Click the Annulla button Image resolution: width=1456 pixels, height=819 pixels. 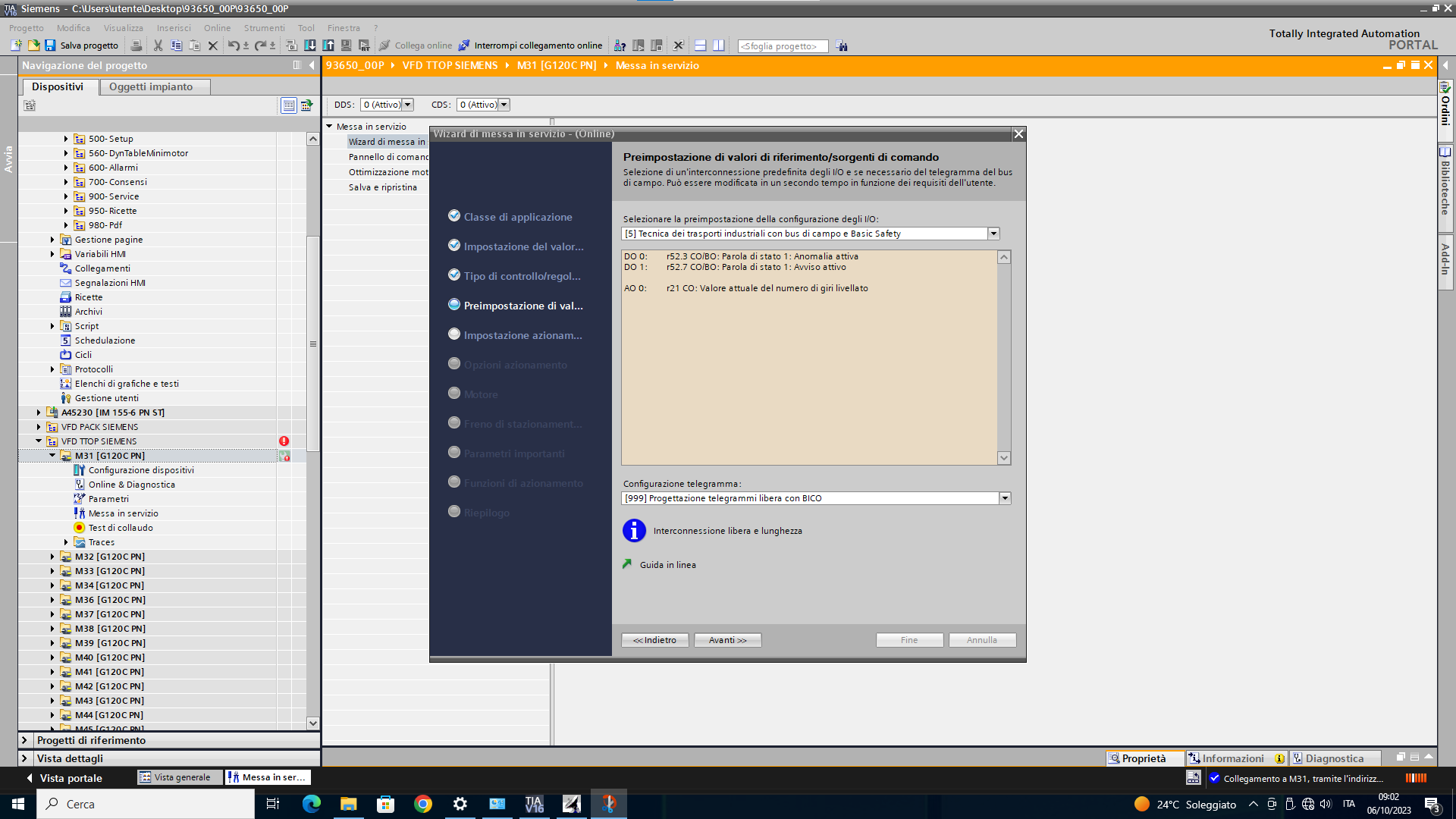(x=982, y=640)
